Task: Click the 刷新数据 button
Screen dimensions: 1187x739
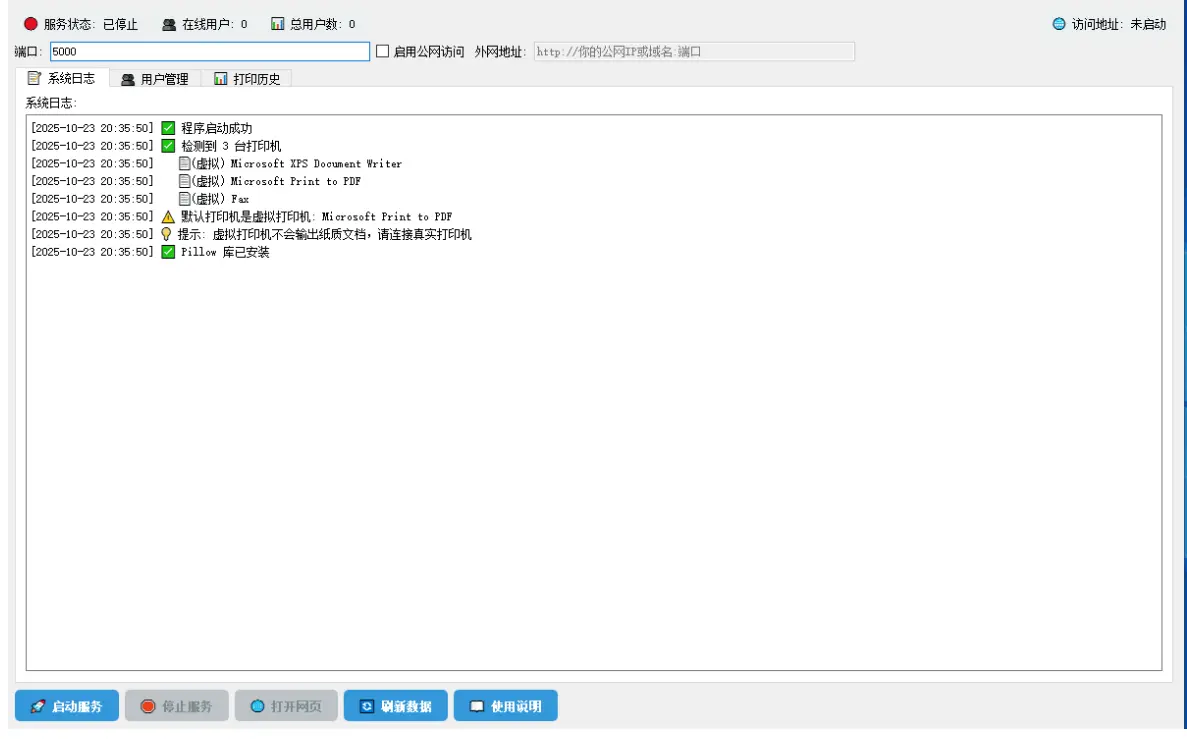Action: [394, 705]
